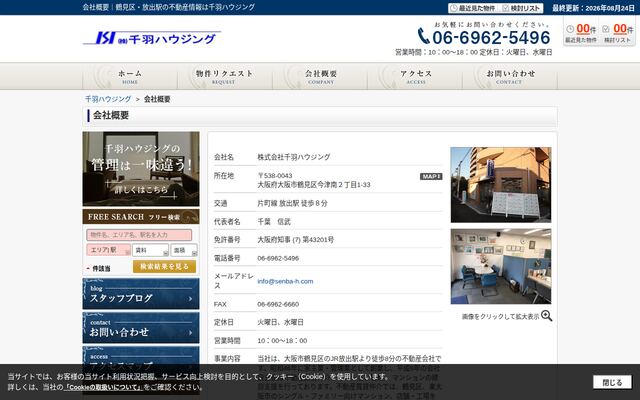Open the アクセス ACCESS navigation tab
The width and height of the screenshot is (640, 400).
click(415, 76)
